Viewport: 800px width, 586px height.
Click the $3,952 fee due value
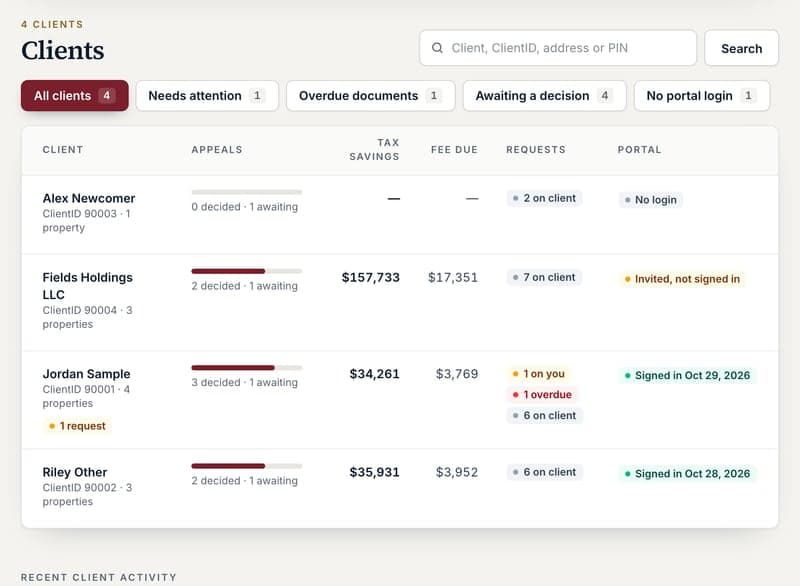click(457, 472)
